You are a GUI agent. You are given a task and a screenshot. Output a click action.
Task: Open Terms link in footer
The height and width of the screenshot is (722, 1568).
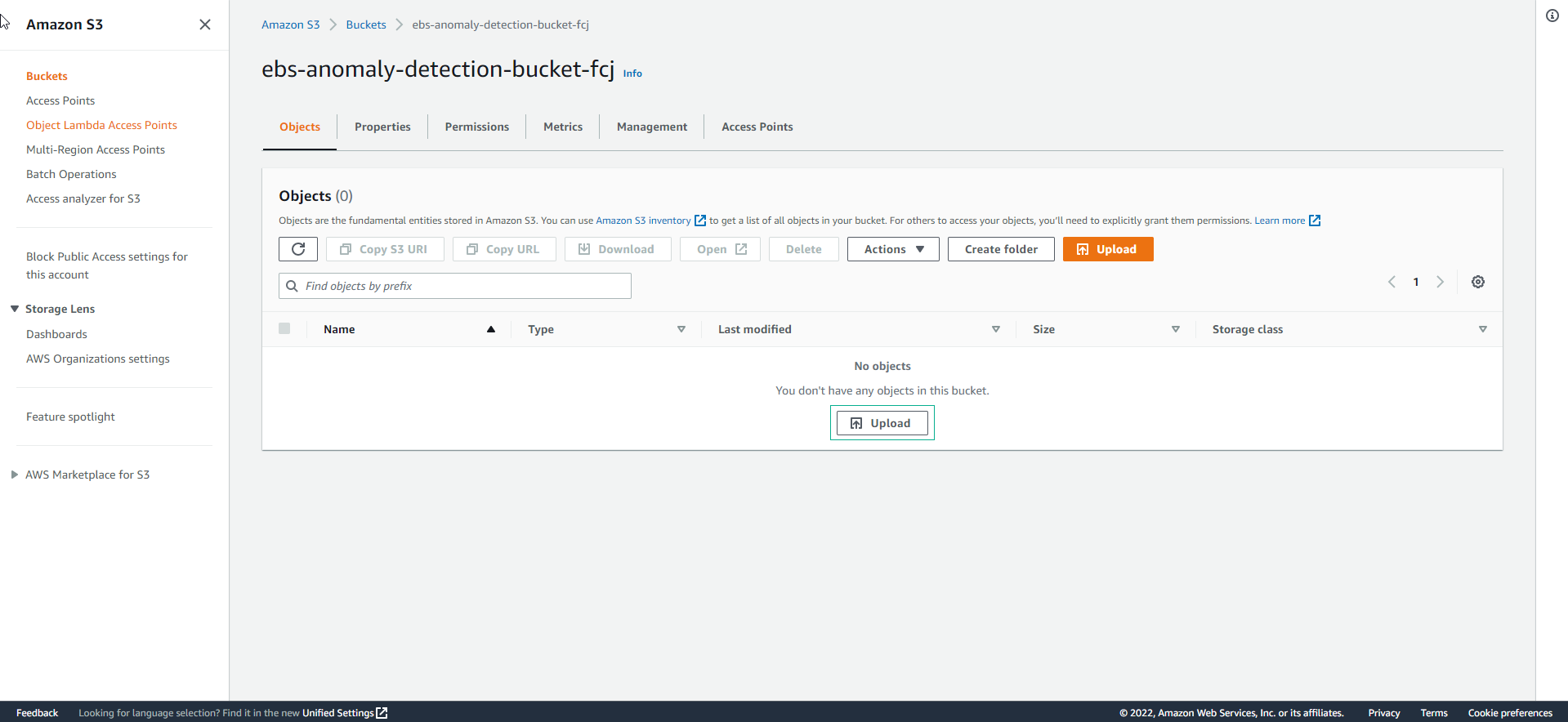[1434, 713]
